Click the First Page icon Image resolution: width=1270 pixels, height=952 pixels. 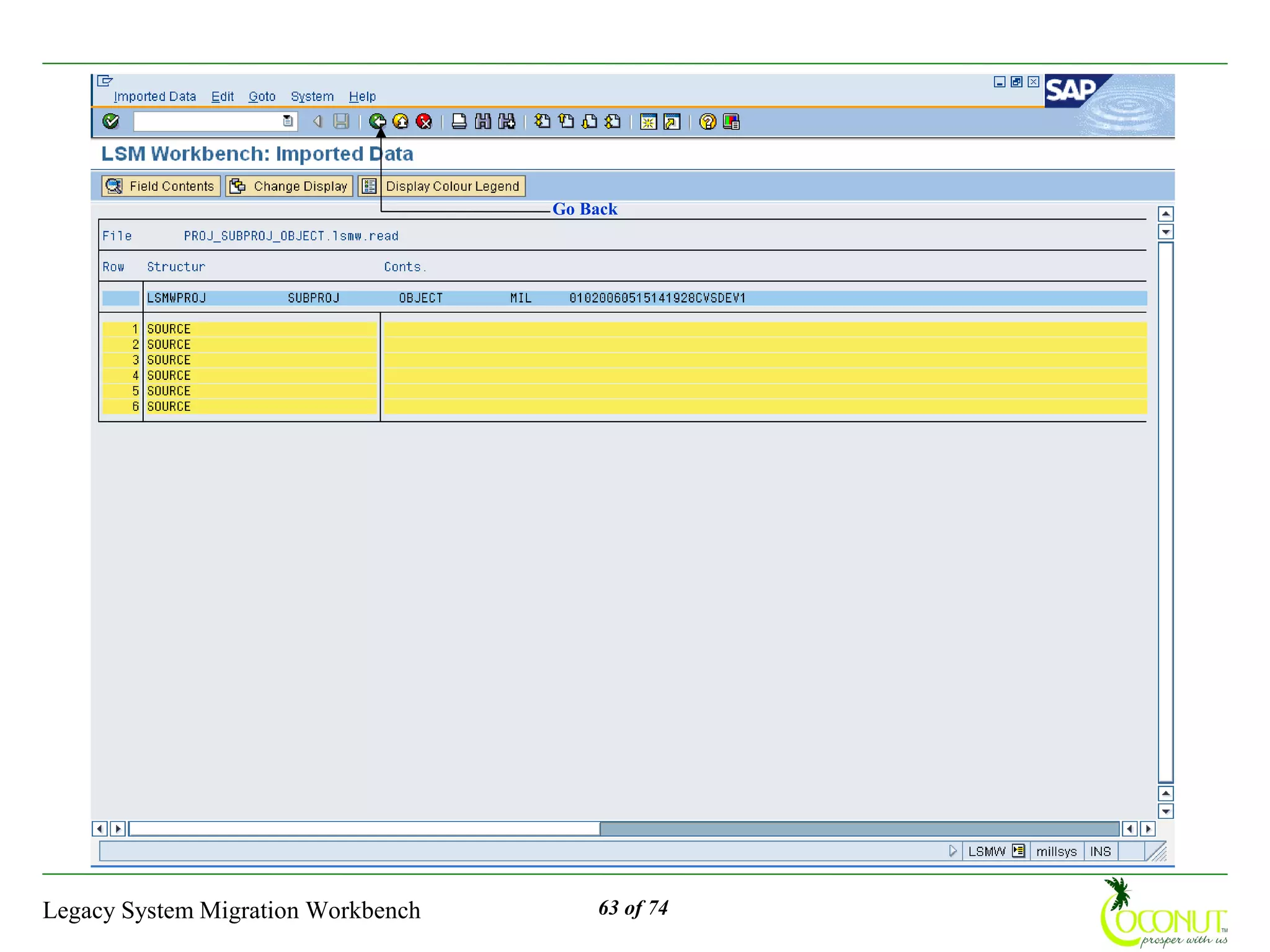point(543,121)
